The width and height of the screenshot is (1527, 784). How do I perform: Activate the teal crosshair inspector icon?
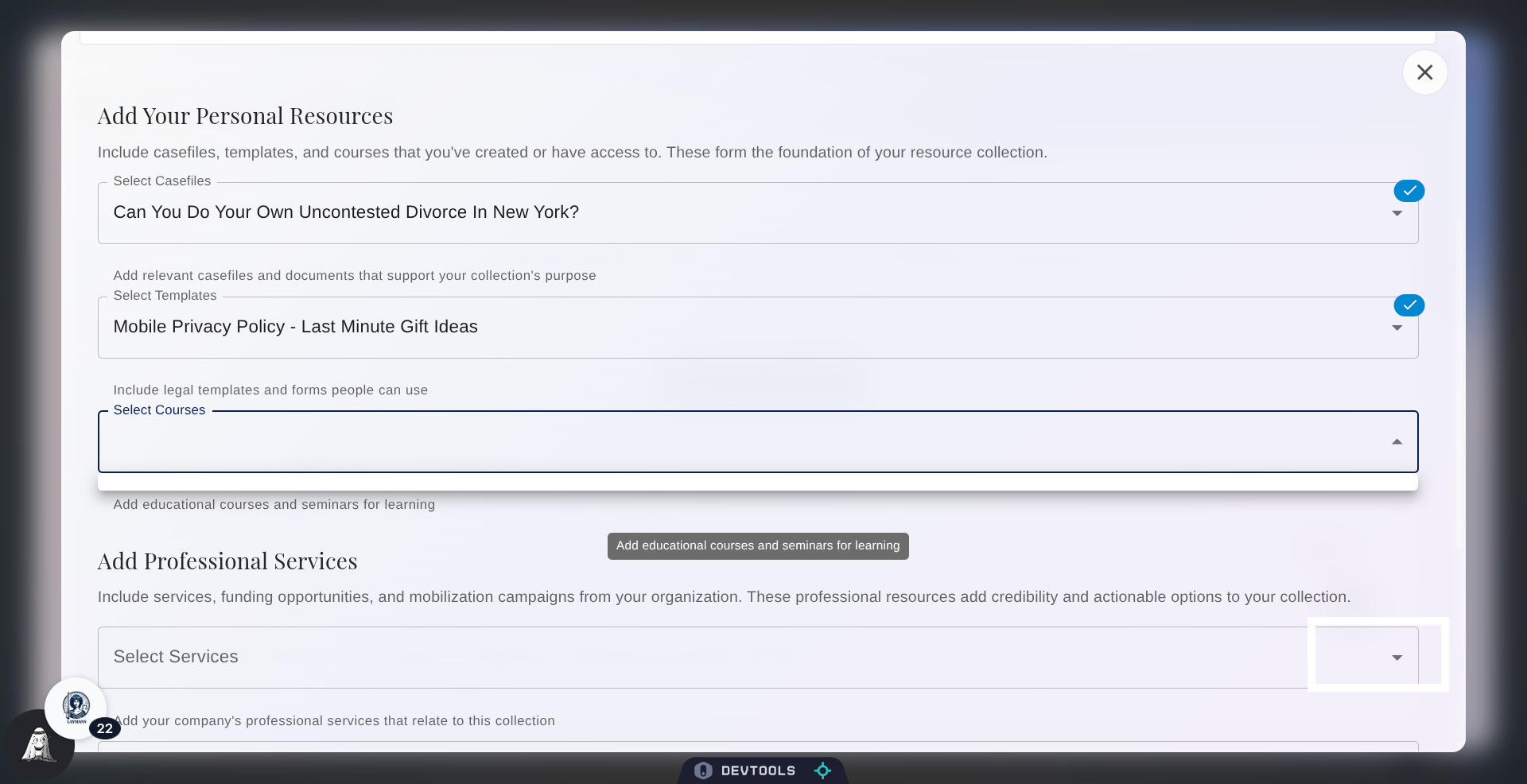point(822,770)
